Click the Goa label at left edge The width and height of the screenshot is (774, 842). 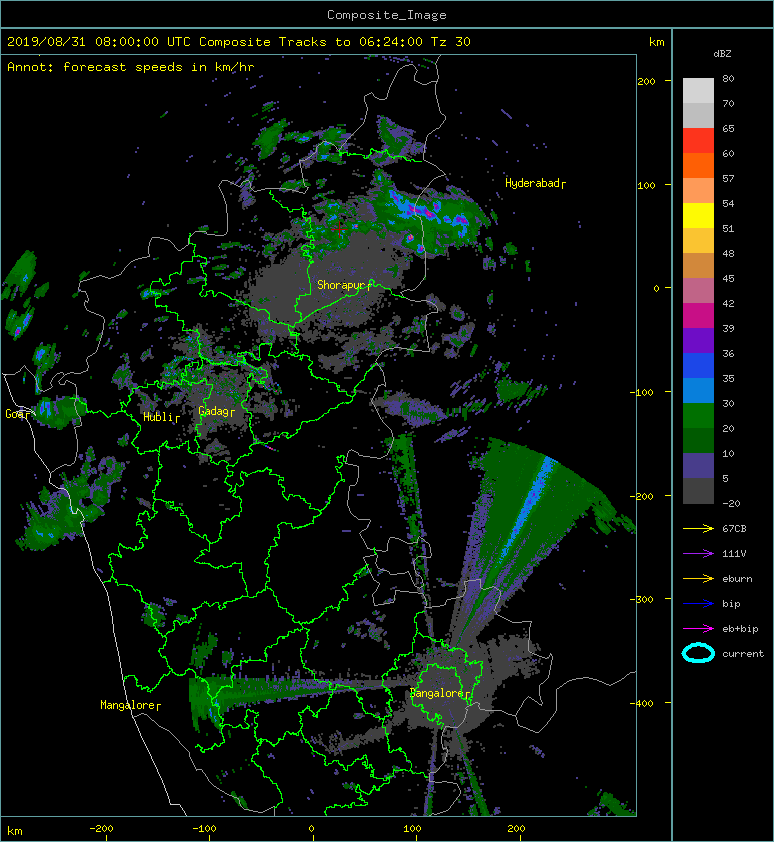tap(17, 414)
